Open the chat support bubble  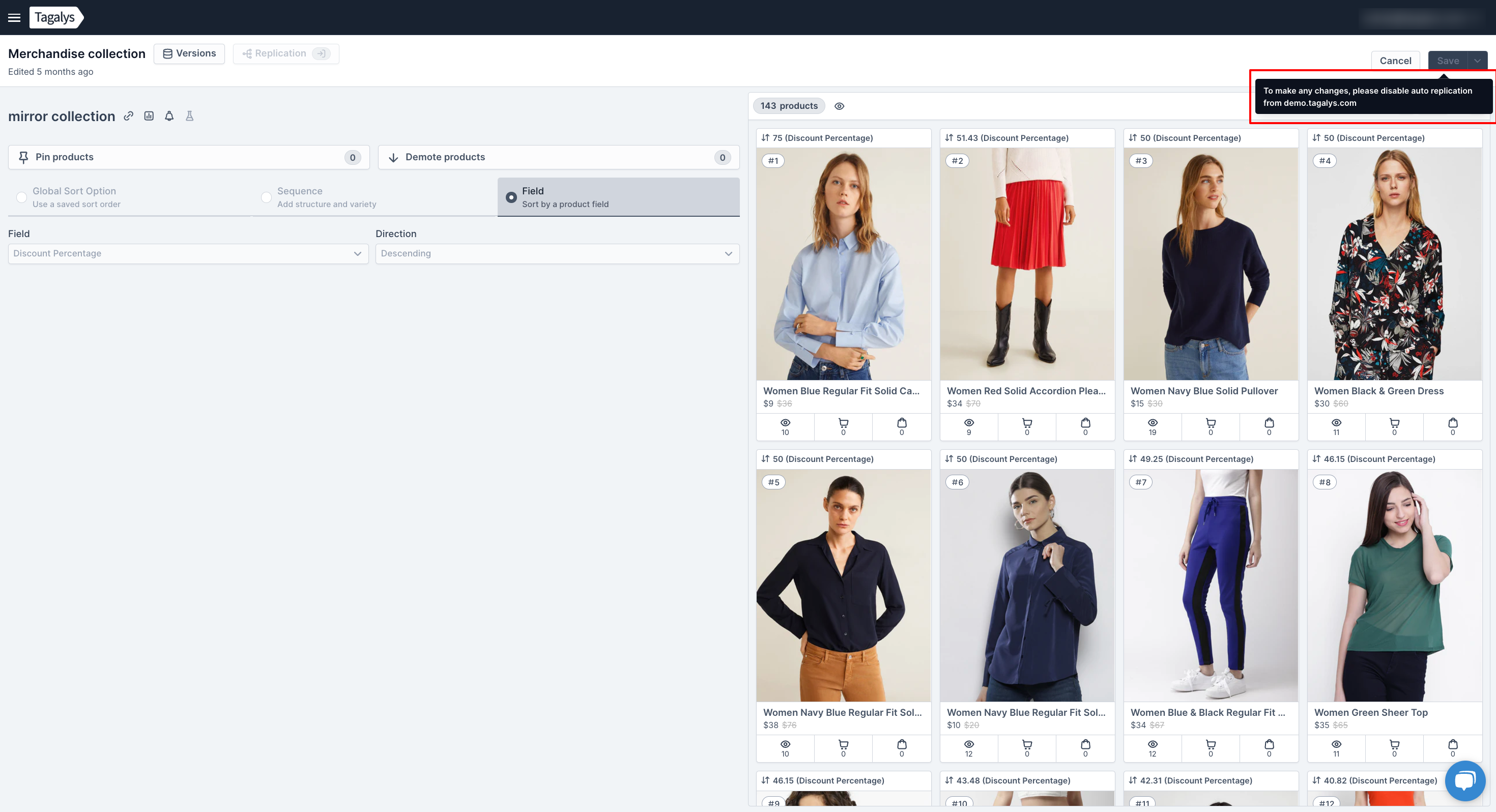(x=1464, y=780)
